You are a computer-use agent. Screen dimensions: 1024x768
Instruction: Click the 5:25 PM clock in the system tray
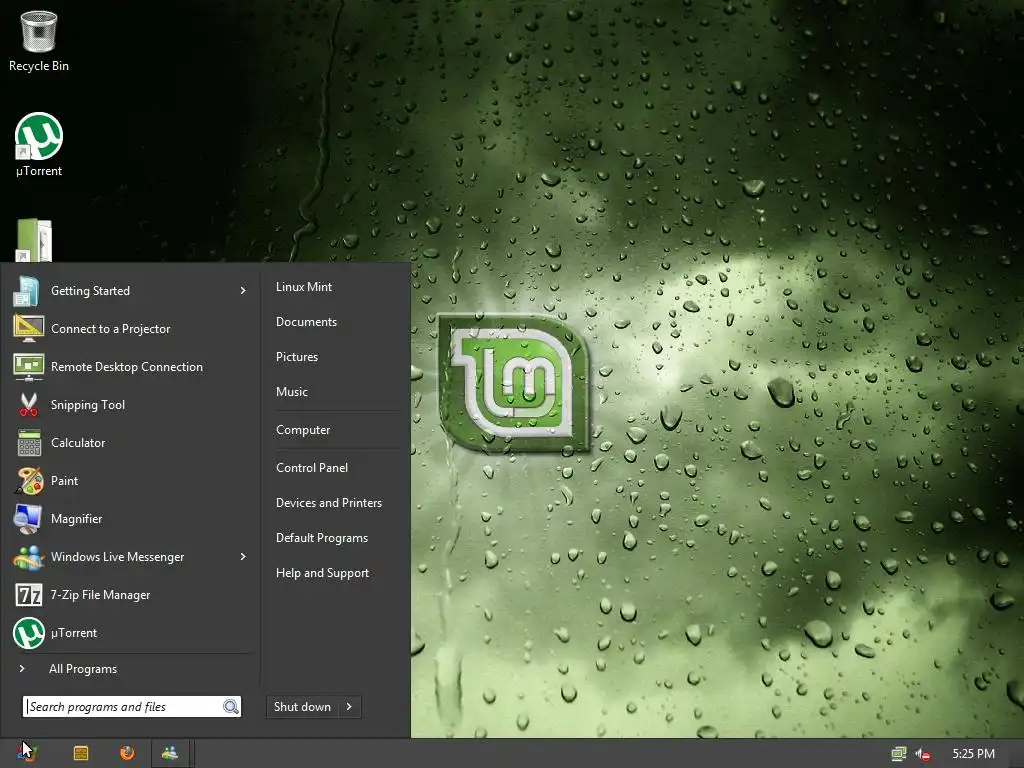click(x=973, y=754)
